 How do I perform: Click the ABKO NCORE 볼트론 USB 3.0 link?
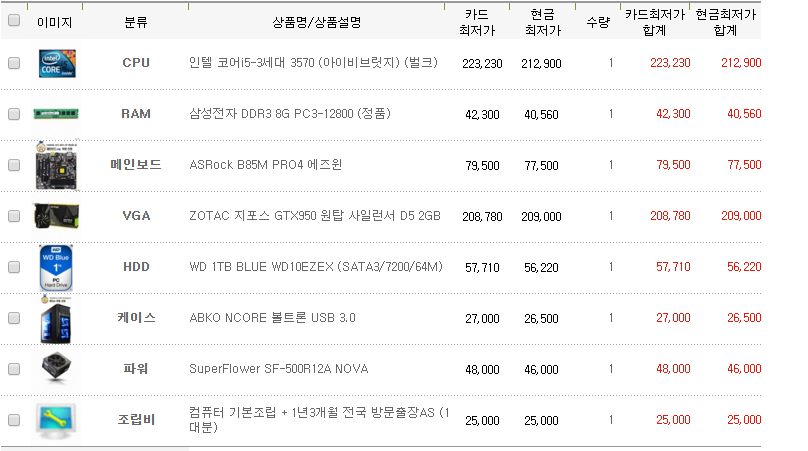pos(272,318)
